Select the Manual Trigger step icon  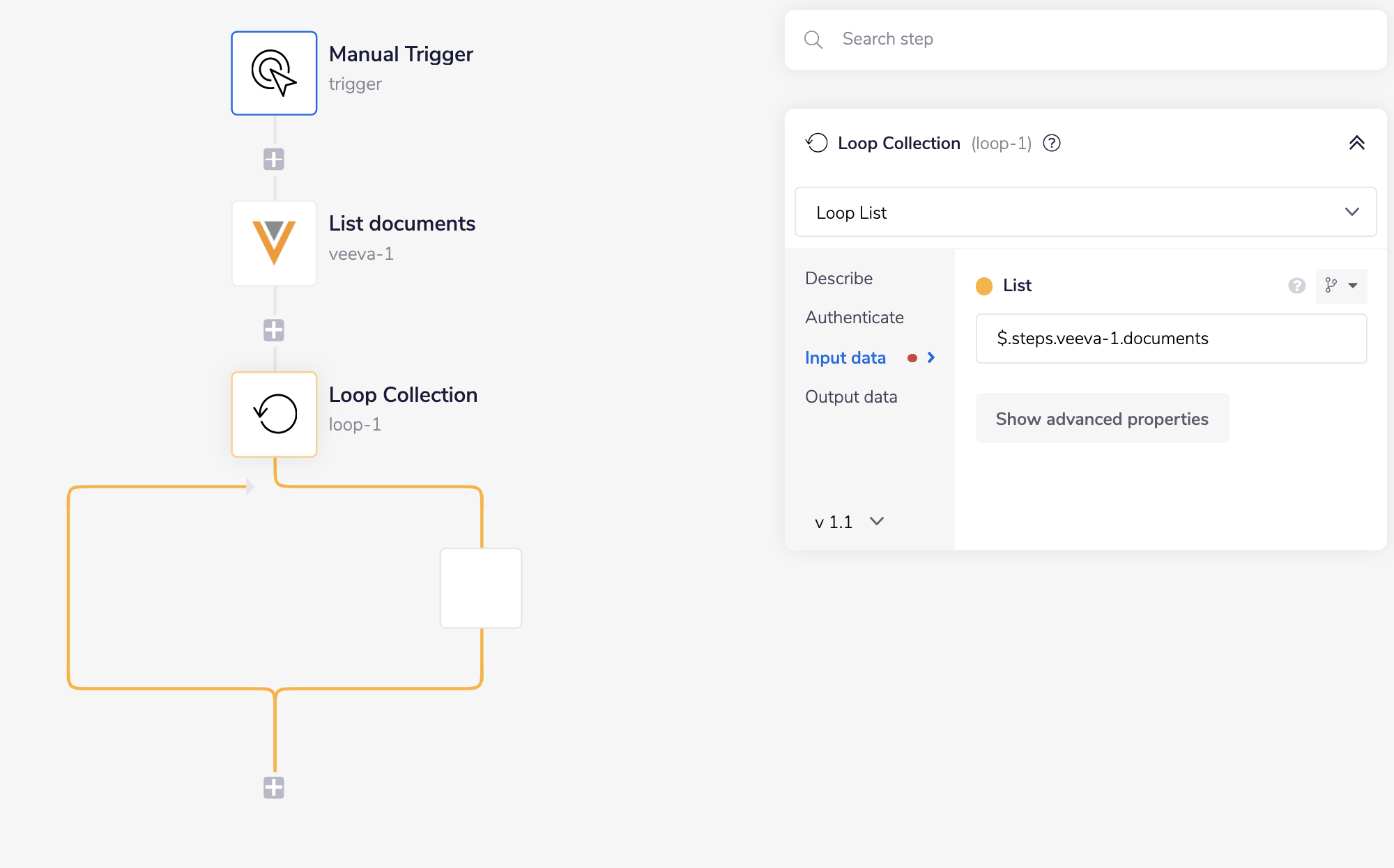click(274, 73)
